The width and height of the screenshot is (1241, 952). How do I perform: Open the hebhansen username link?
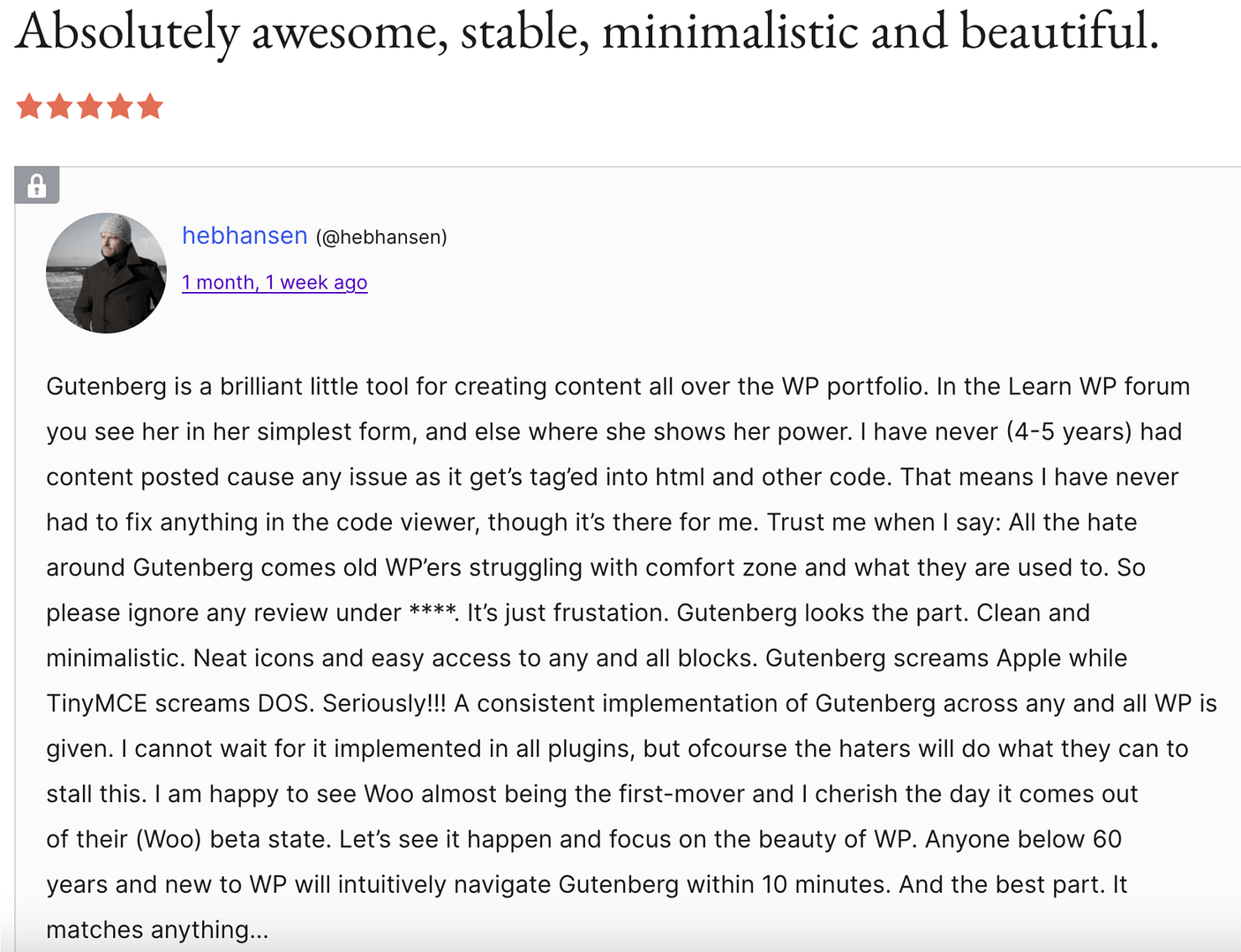click(244, 236)
